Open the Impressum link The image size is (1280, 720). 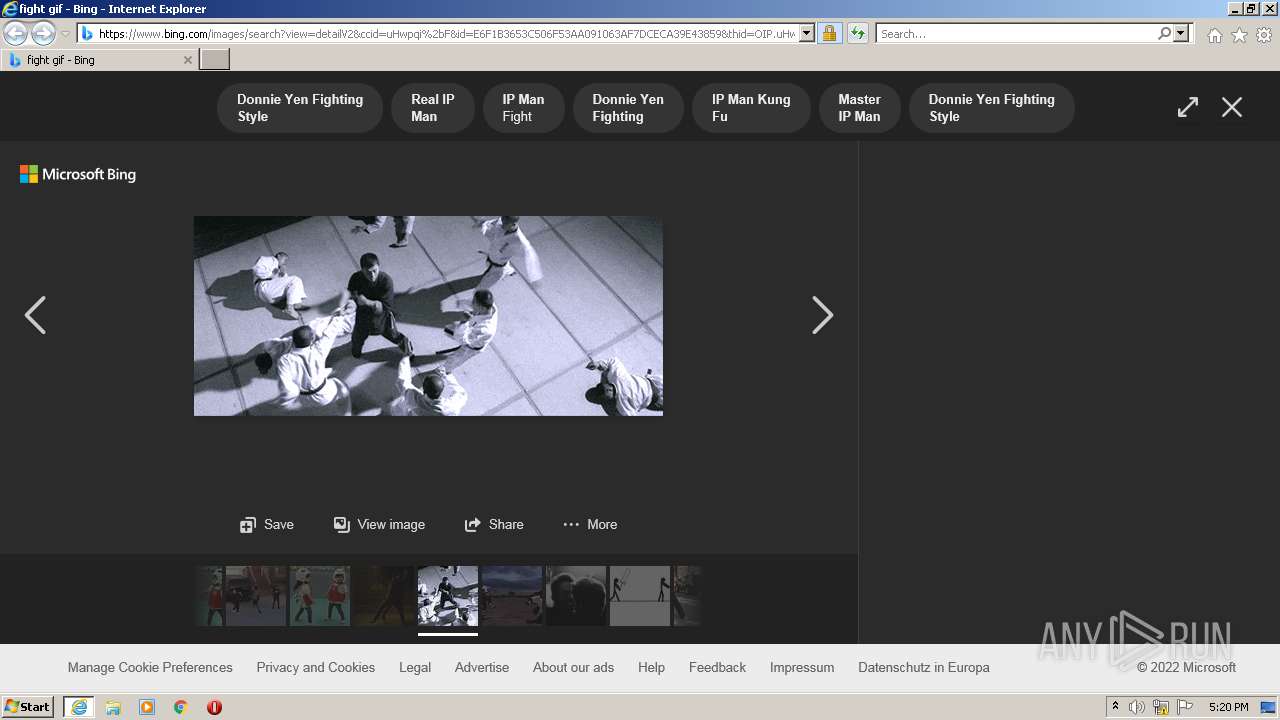click(x=802, y=667)
